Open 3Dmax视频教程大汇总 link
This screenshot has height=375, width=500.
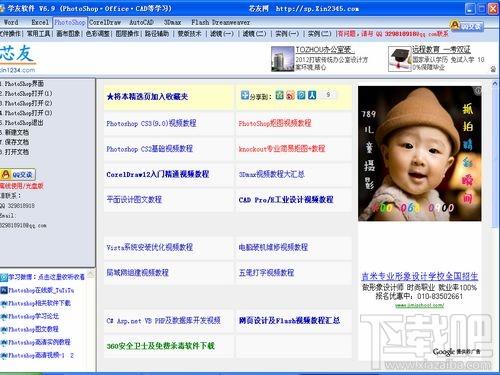(272, 174)
